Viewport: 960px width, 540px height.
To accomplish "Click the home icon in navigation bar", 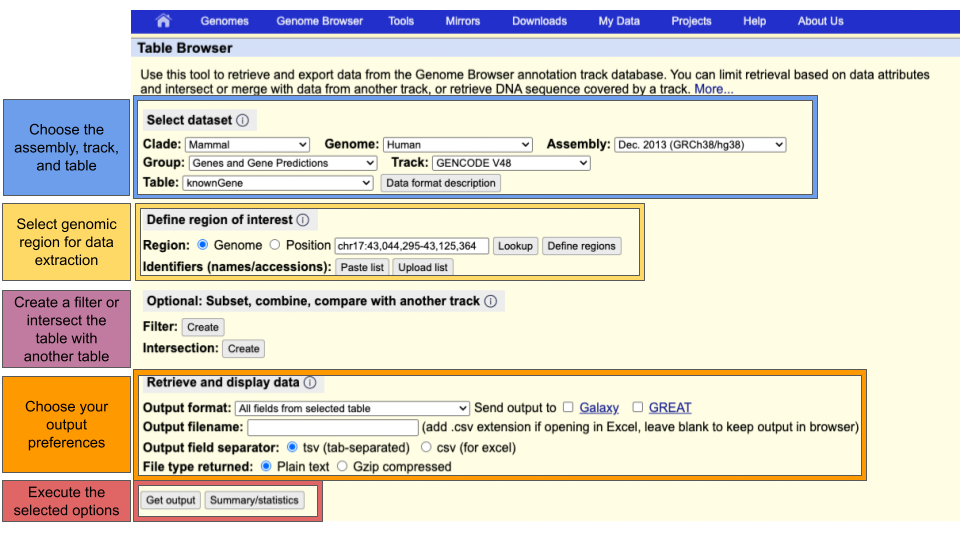I will click(x=164, y=21).
